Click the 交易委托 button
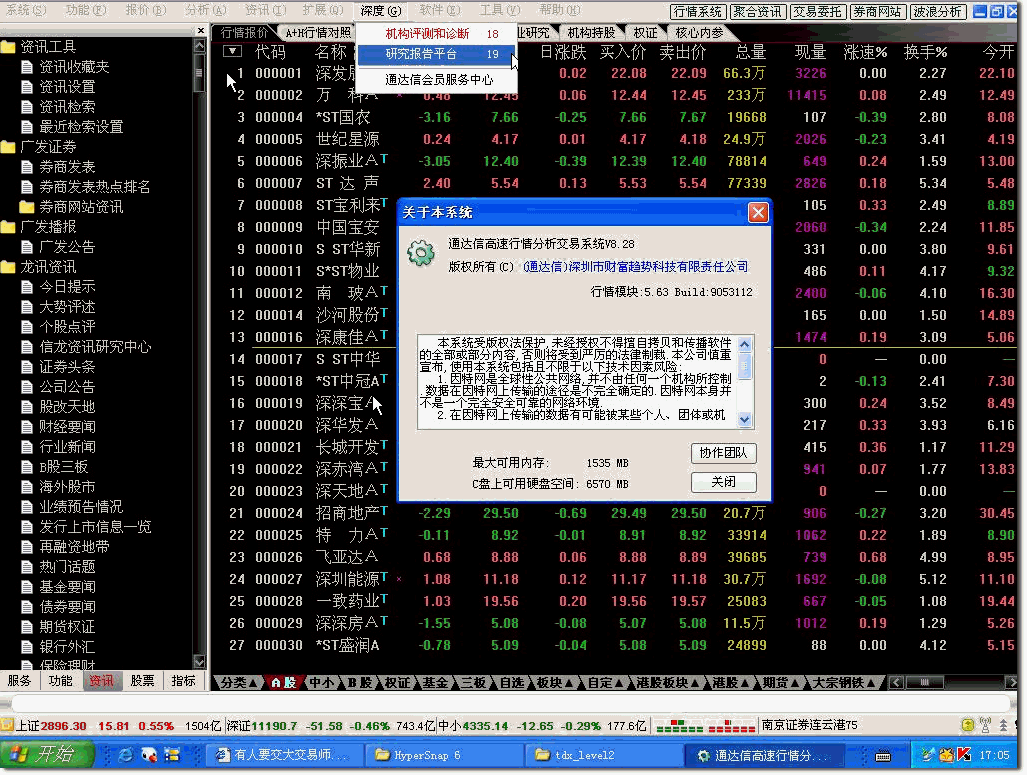Image resolution: width=1027 pixels, height=775 pixels. click(x=817, y=12)
